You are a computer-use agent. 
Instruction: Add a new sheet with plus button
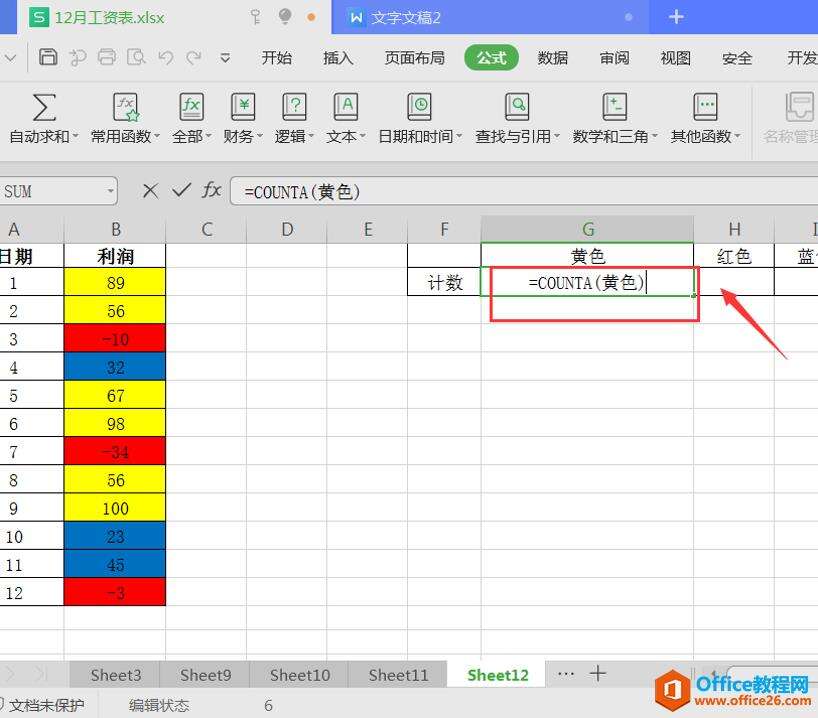click(598, 673)
